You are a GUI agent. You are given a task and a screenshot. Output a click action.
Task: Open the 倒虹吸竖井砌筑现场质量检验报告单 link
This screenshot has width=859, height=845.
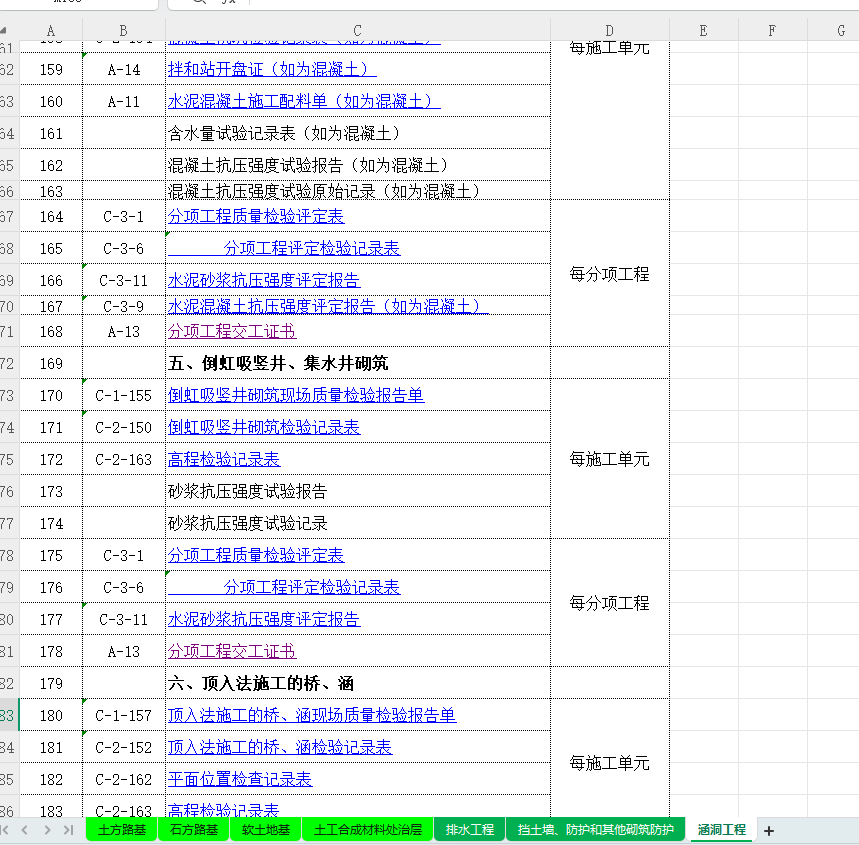295,395
